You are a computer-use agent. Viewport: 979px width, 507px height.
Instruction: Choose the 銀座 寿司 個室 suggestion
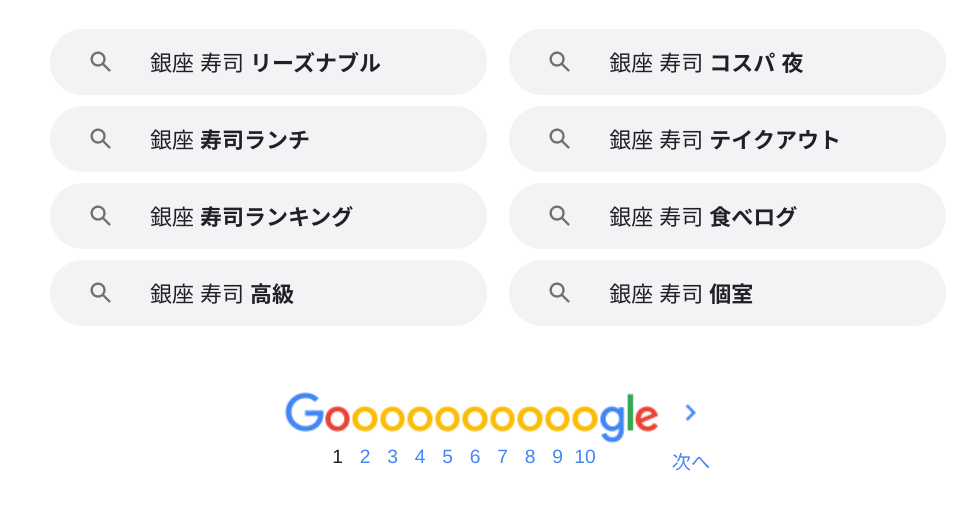(x=681, y=294)
